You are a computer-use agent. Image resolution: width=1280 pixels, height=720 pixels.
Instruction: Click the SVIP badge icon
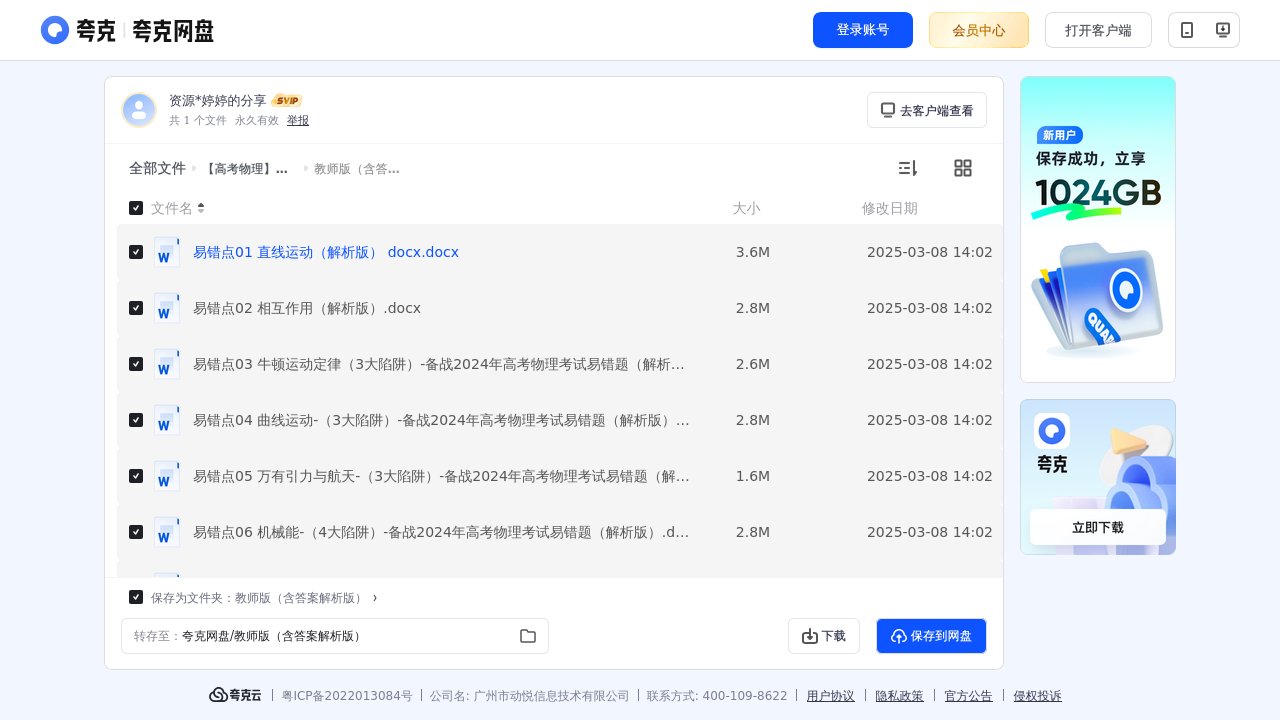click(287, 101)
